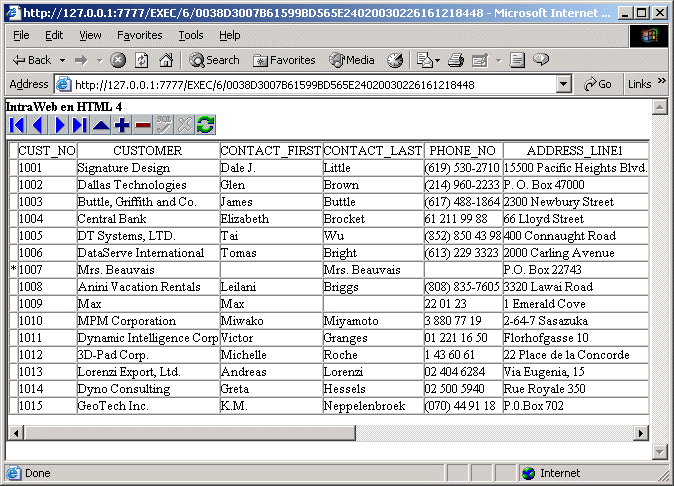Click the green refresh data icon
674x486 pixels.
(x=206, y=125)
